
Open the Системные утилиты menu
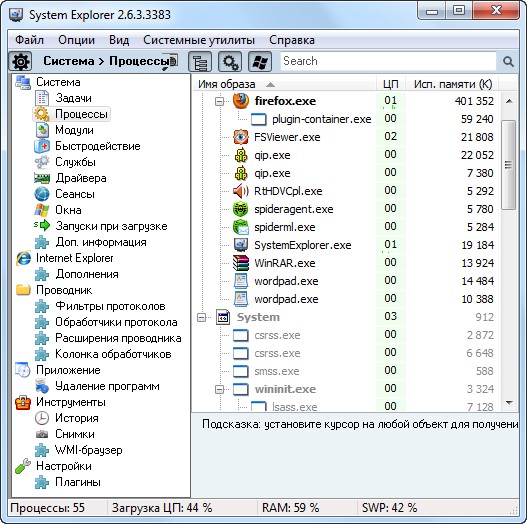click(199, 40)
